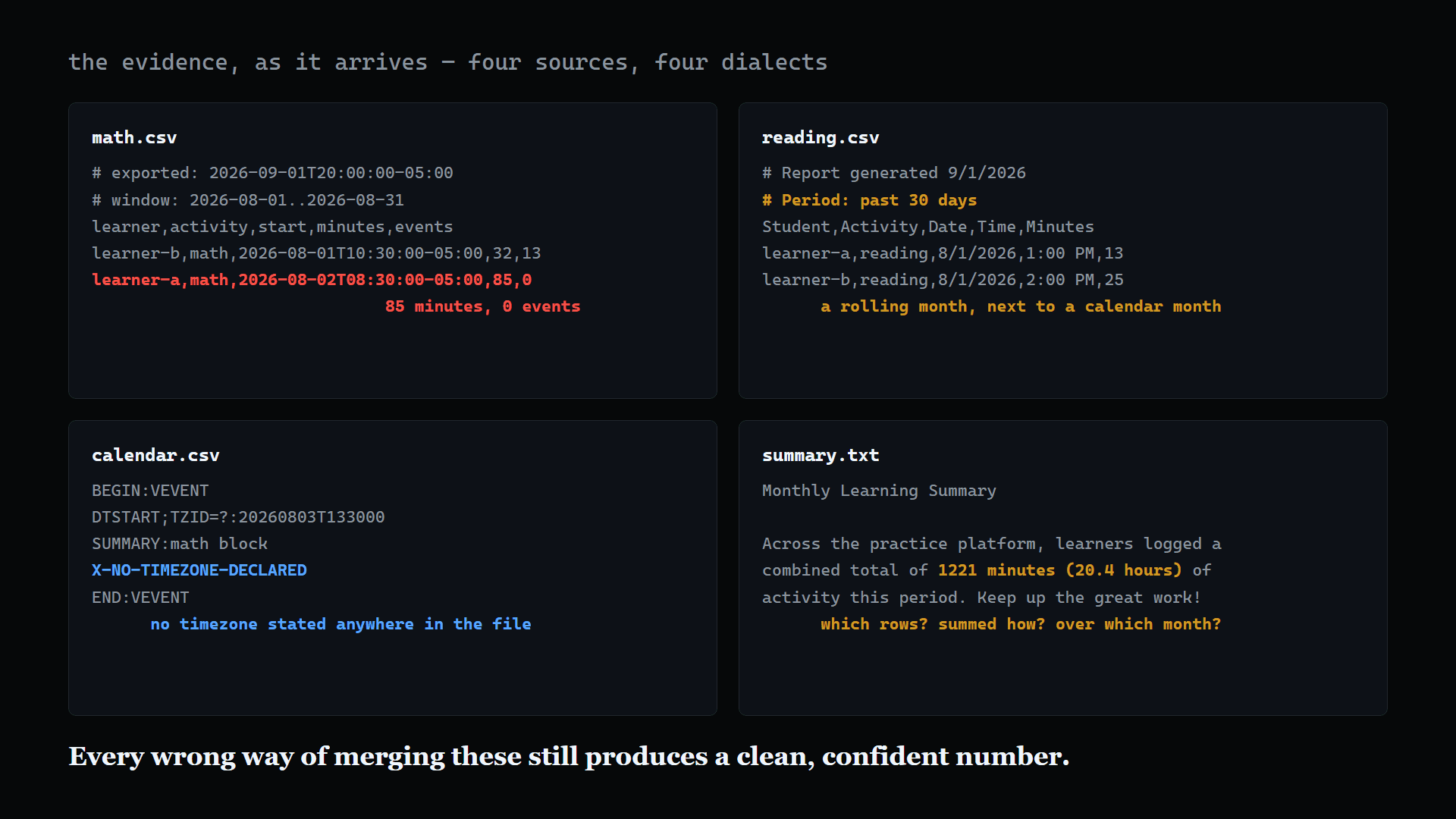The height and width of the screenshot is (819, 1456).
Task: Click the '85 minutes, 0 events' annotation
Action: (482, 306)
